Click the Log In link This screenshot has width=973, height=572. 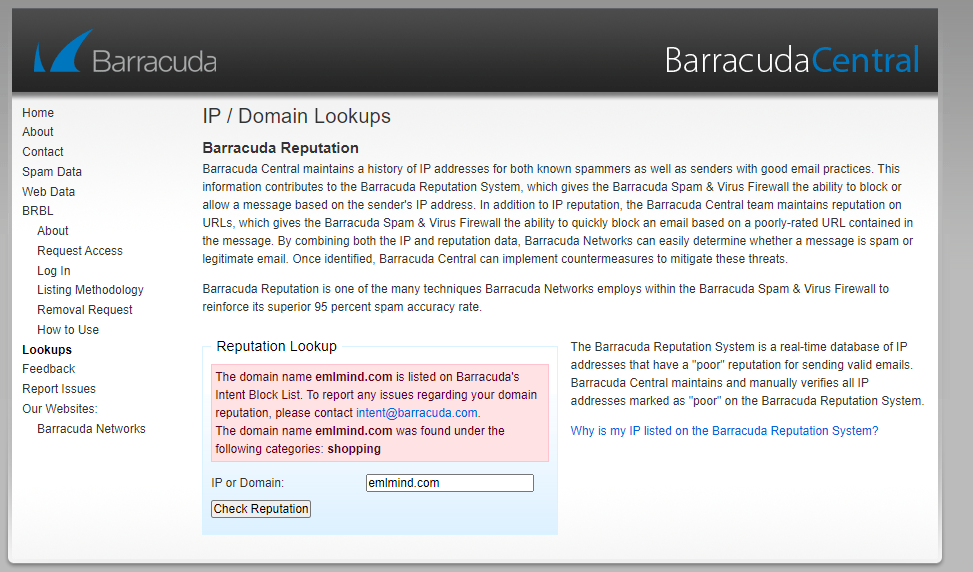click(x=54, y=271)
